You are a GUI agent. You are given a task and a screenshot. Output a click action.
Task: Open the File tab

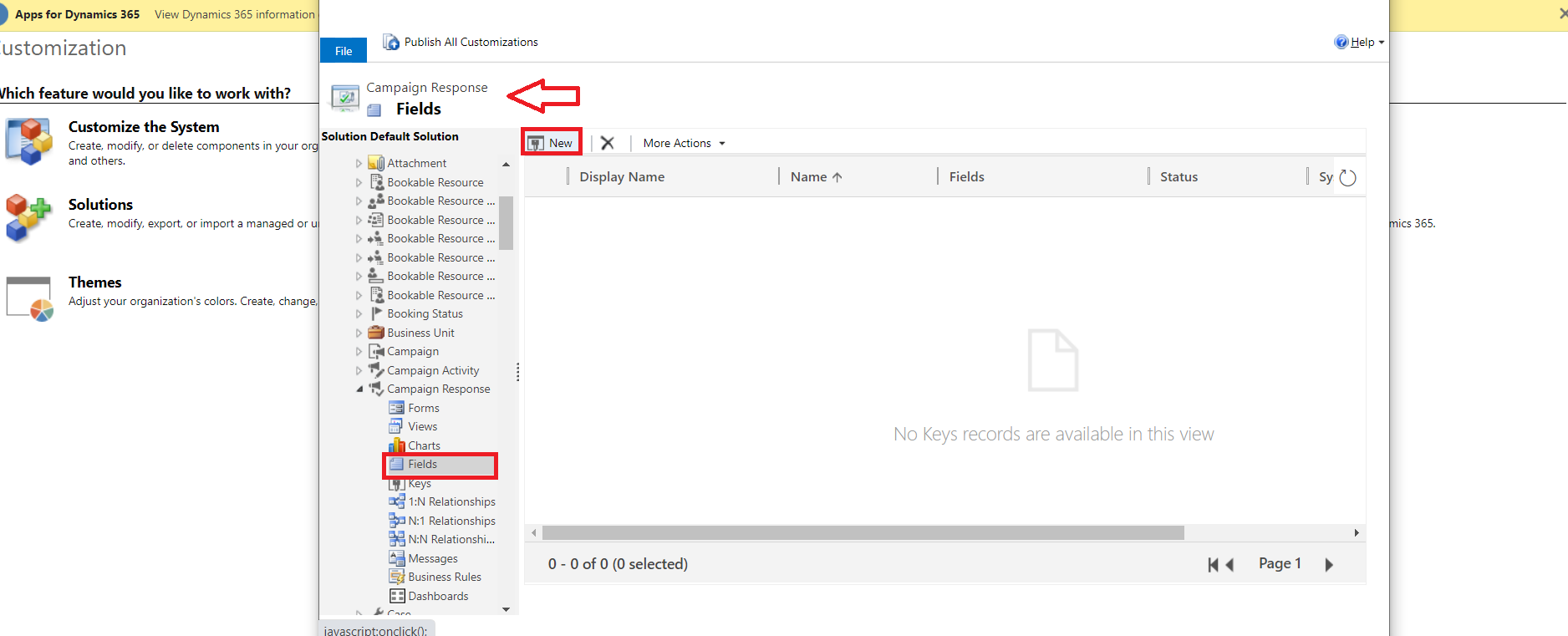tap(344, 51)
